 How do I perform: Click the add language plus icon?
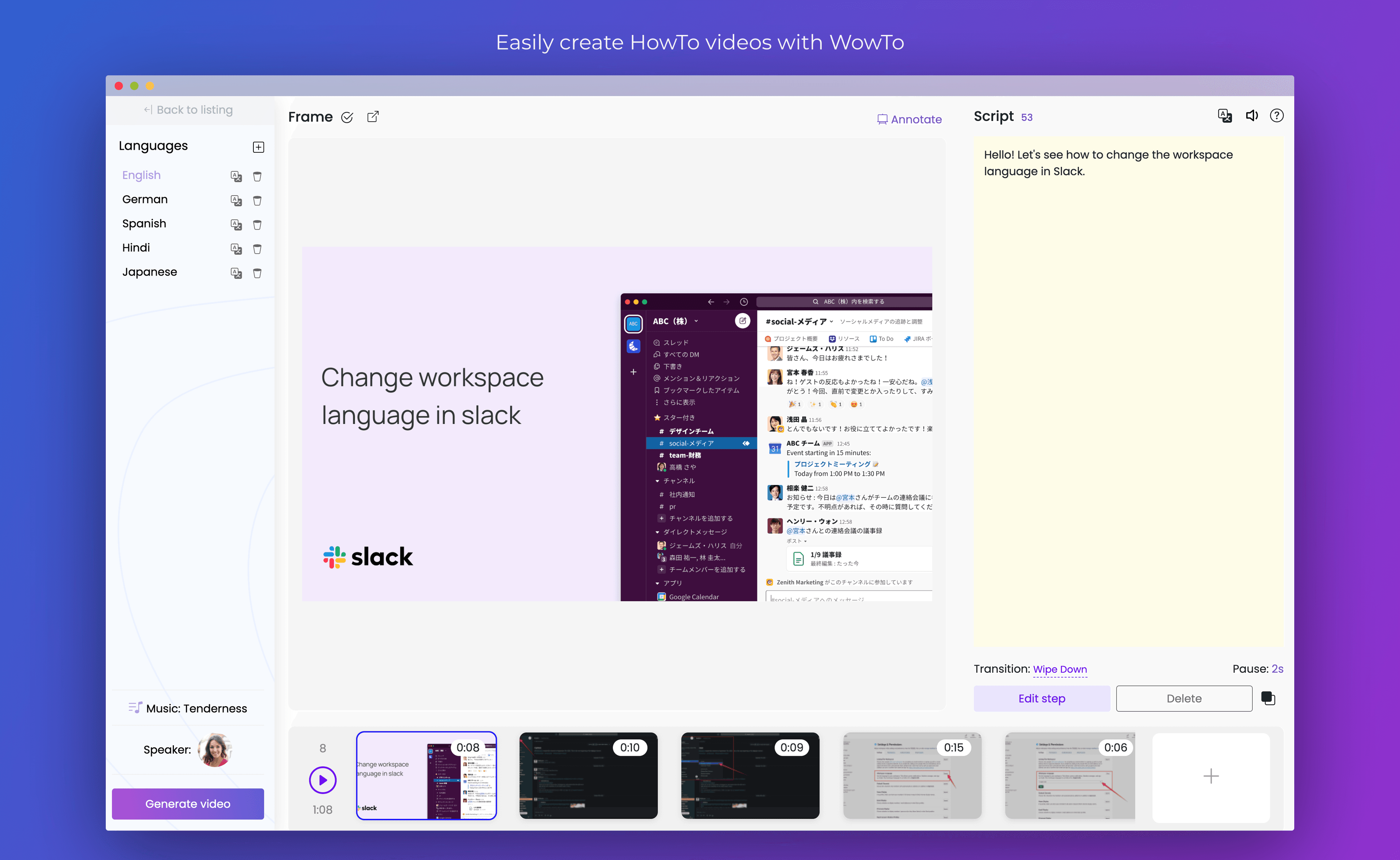coord(258,147)
